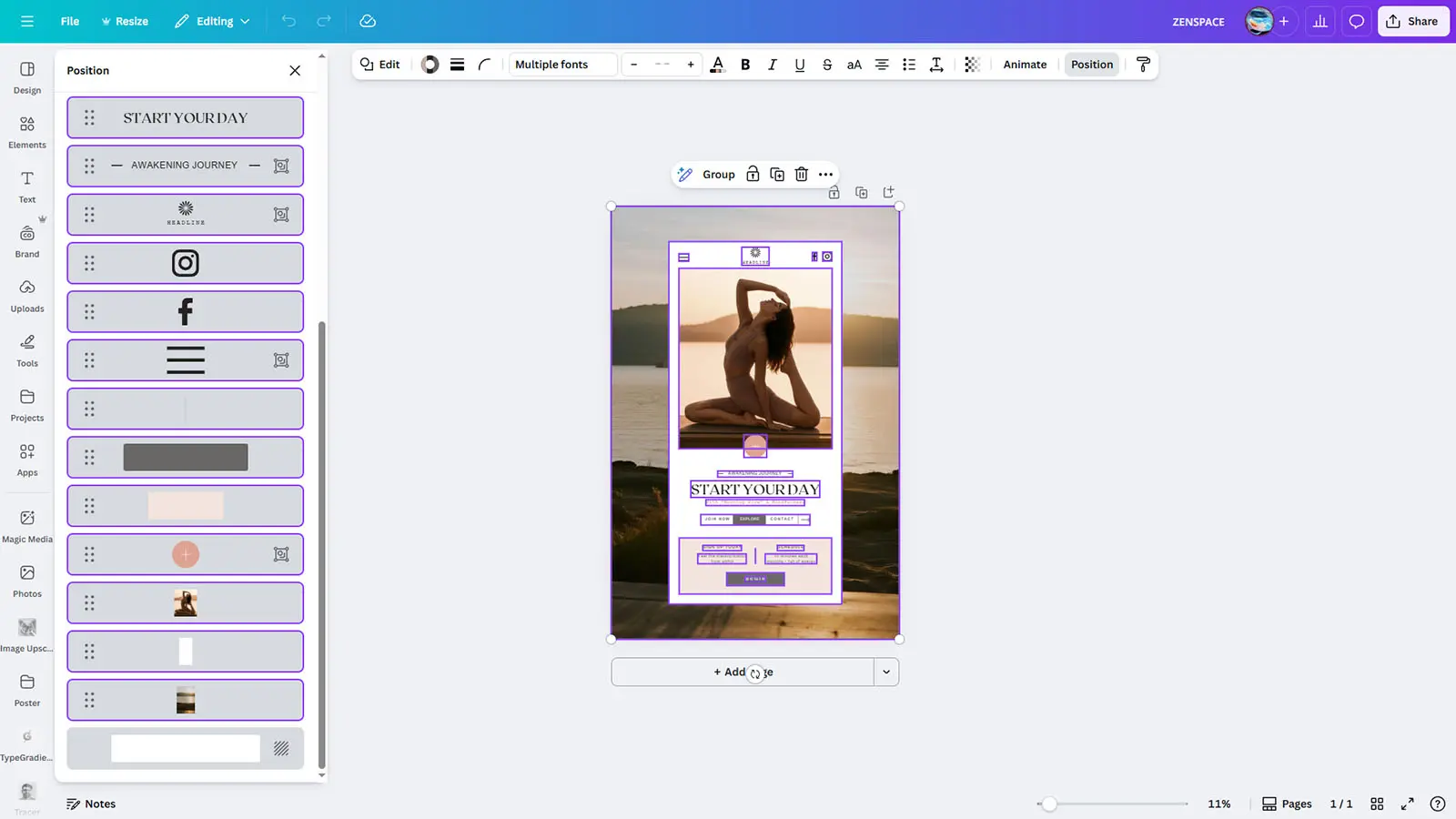Click the lock icon in floating toolbar

[x=753, y=175]
